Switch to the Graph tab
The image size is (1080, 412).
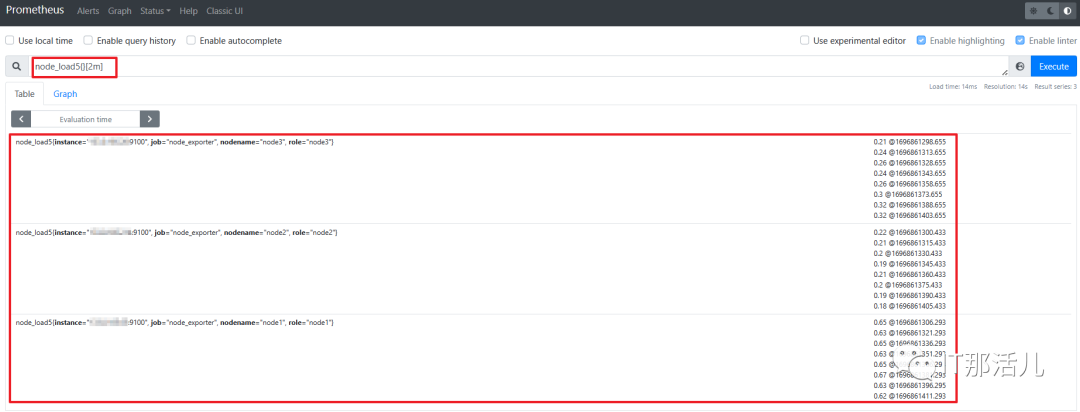65,94
